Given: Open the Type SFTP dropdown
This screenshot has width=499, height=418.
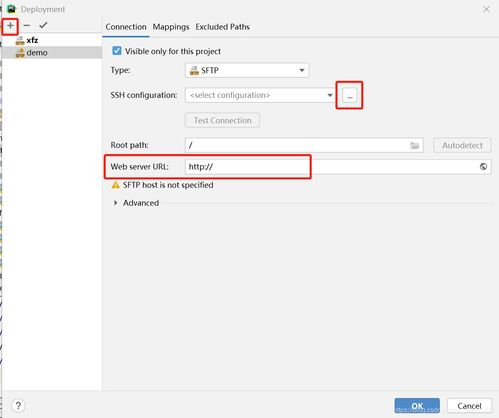Looking at the screenshot, I should 247,70.
